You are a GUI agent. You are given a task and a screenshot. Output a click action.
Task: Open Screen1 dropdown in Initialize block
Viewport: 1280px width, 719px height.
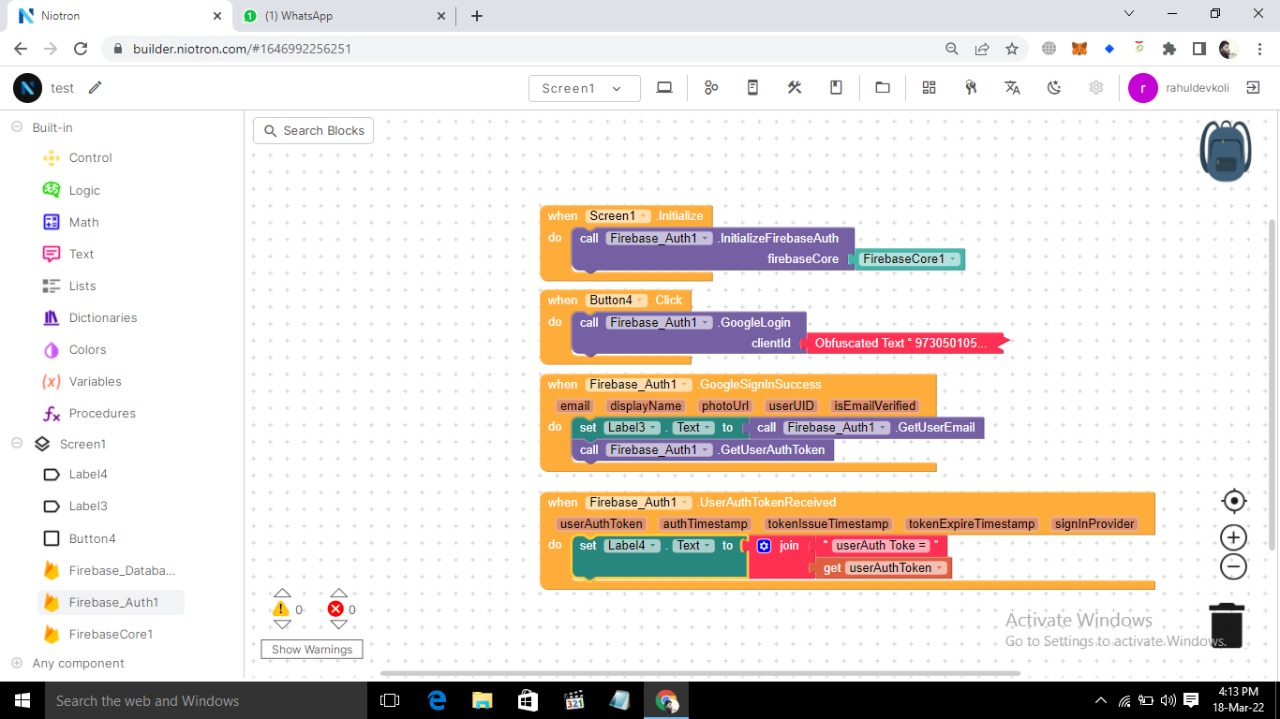[x=618, y=216]
